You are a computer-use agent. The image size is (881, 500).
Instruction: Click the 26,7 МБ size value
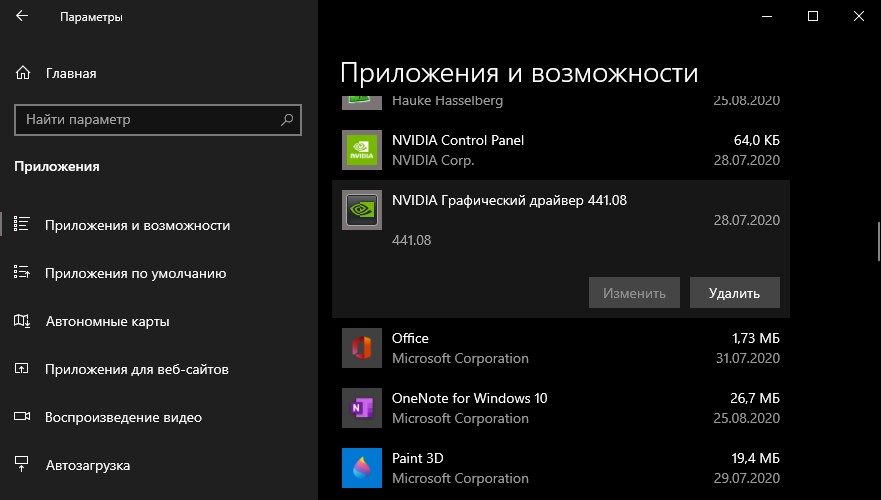755,398
